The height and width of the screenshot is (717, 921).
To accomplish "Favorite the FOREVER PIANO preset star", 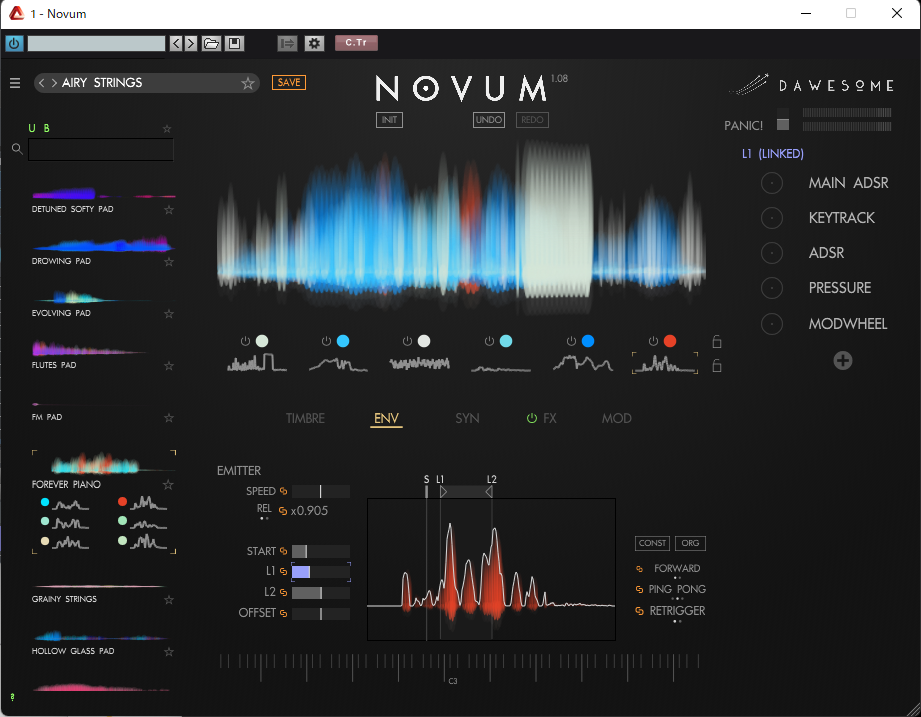I will click(168, 484).
